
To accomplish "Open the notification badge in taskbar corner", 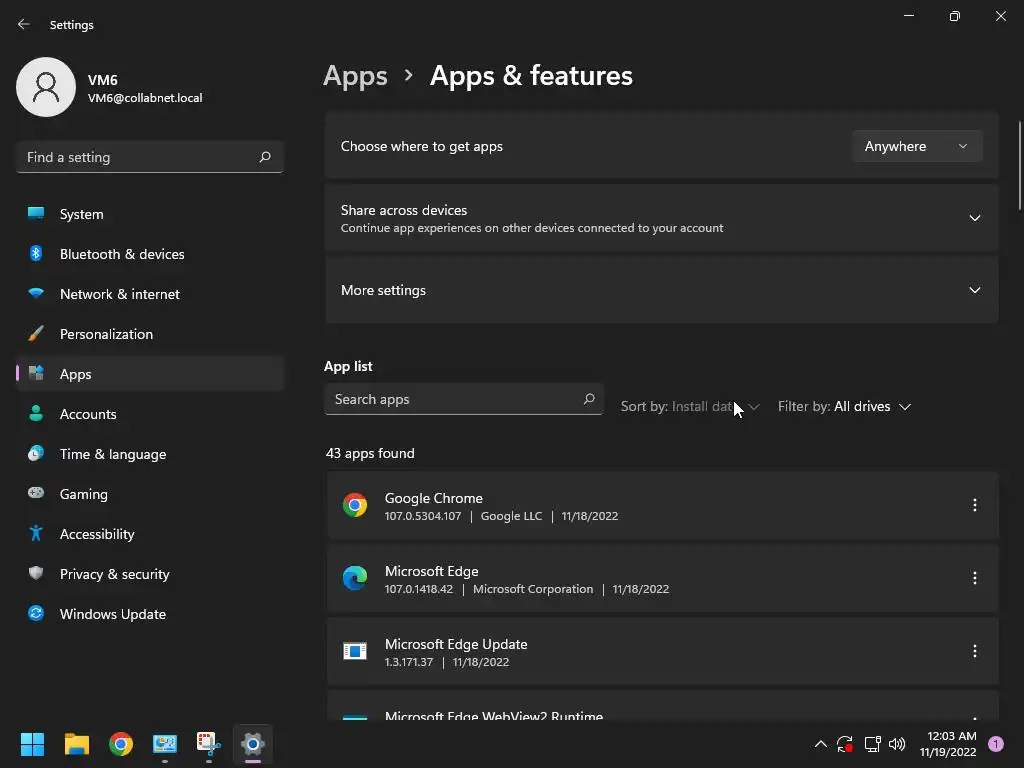I will pos(996,744).
